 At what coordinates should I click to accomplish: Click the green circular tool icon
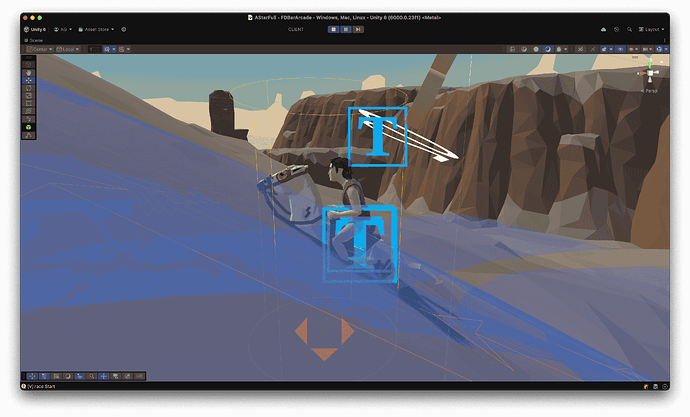29,127
